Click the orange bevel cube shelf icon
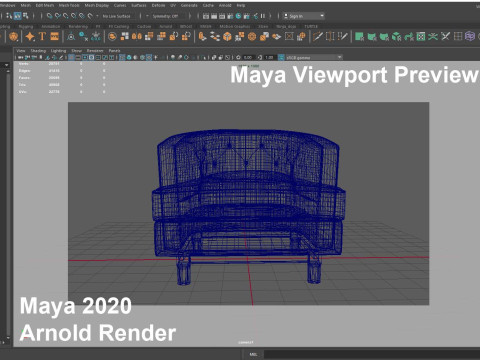480x360 pixels. pyautogui.click(x=227, y=36)
